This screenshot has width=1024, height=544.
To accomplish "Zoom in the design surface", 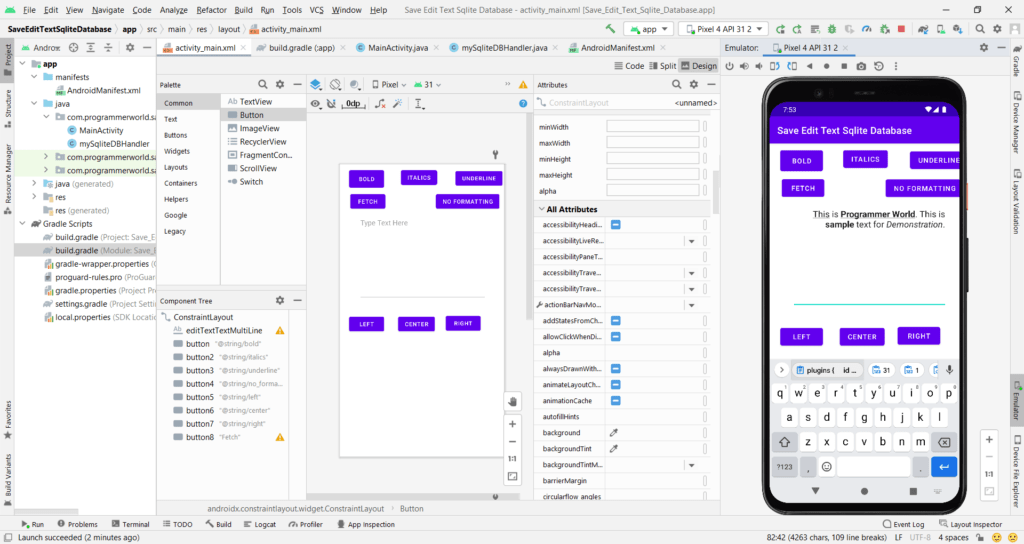I will (513, 424).
